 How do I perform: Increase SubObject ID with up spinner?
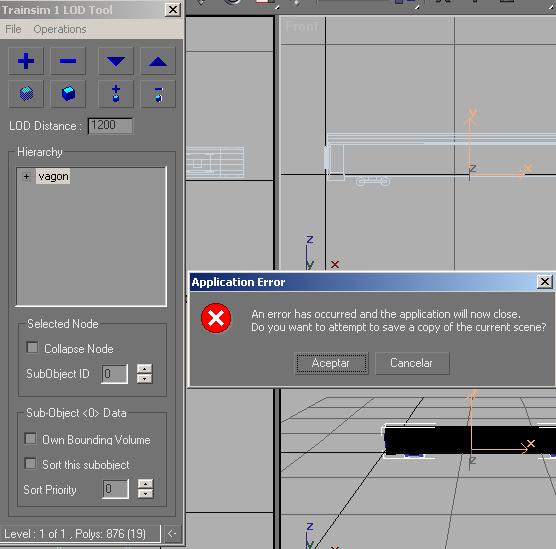coord(144,369)
